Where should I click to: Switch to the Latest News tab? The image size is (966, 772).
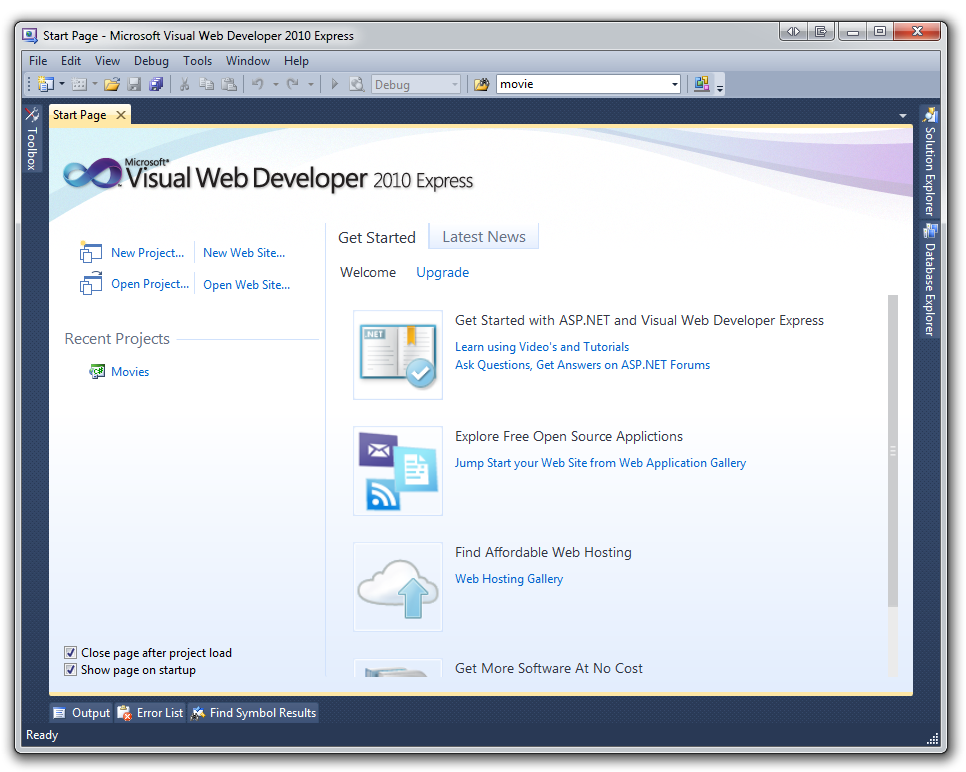(483, 236)
